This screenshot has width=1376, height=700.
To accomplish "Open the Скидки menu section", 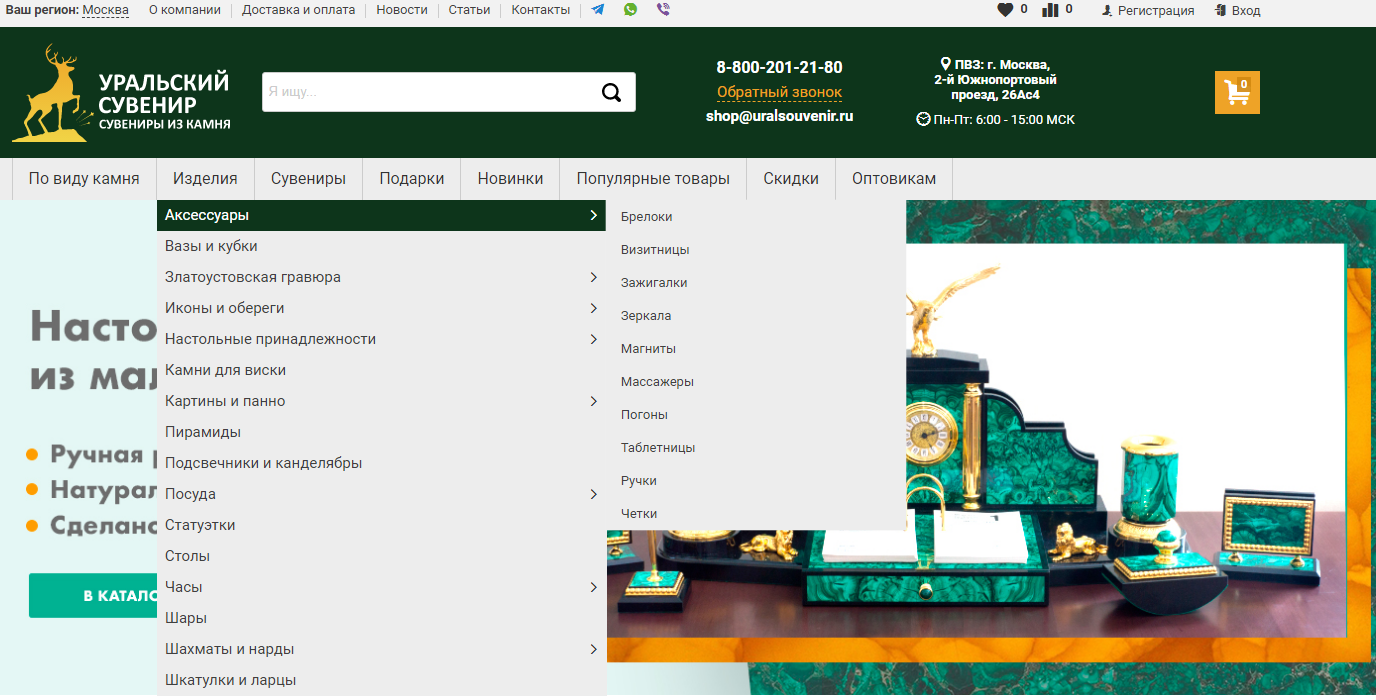I will click(x=791, y=179).
